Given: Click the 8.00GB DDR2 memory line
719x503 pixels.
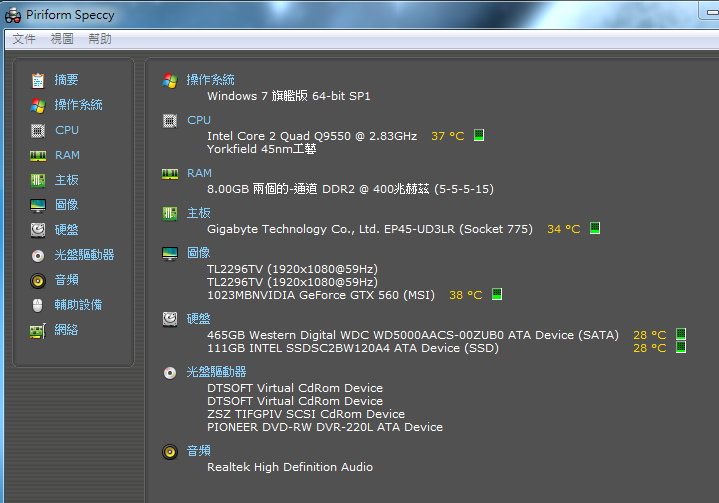Looking at the screenshot, I should coord(350,189).
